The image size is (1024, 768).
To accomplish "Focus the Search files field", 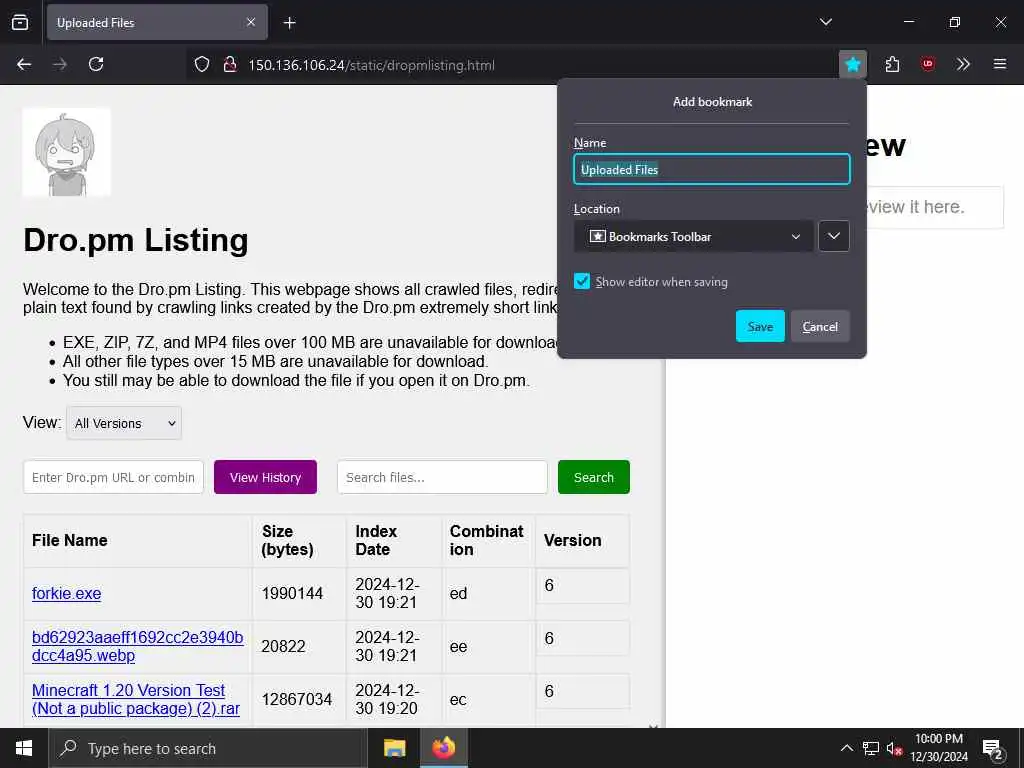I will click(x=442, y=477).
